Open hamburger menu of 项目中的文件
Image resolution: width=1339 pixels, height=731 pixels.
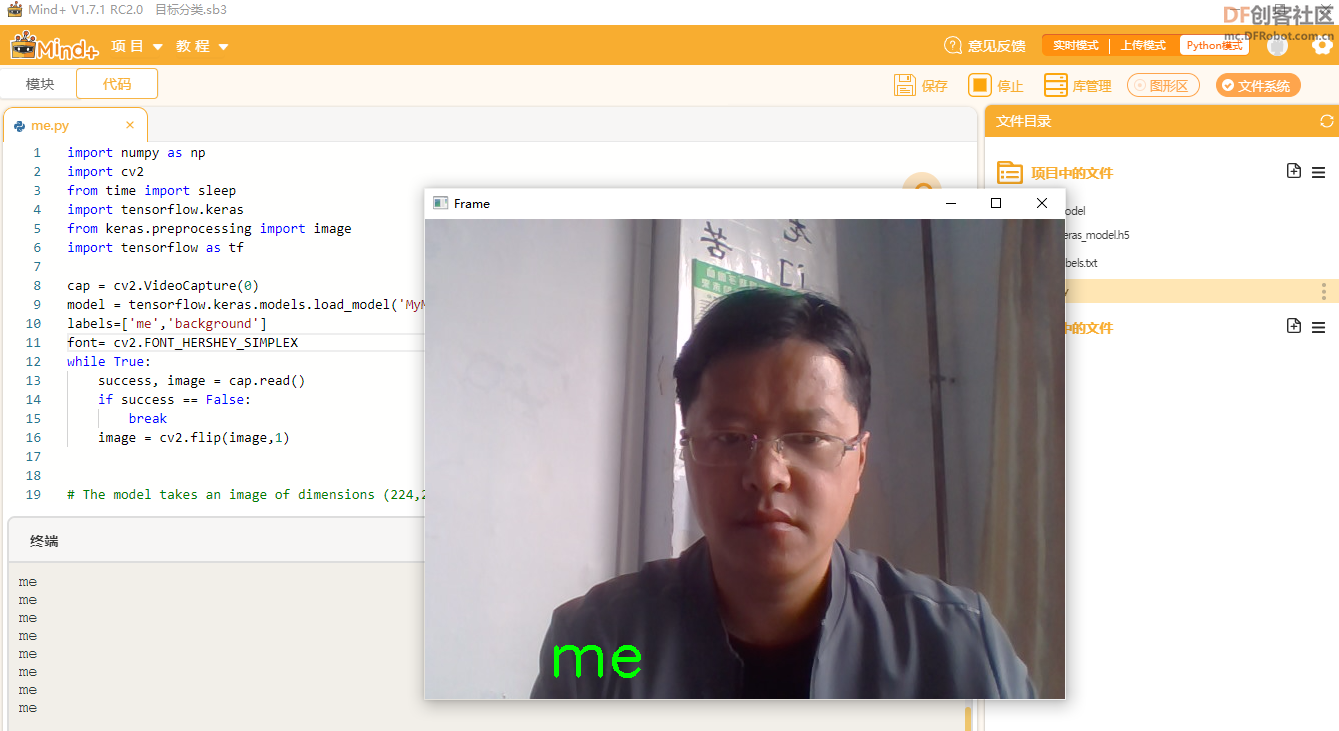point(1318,173)
